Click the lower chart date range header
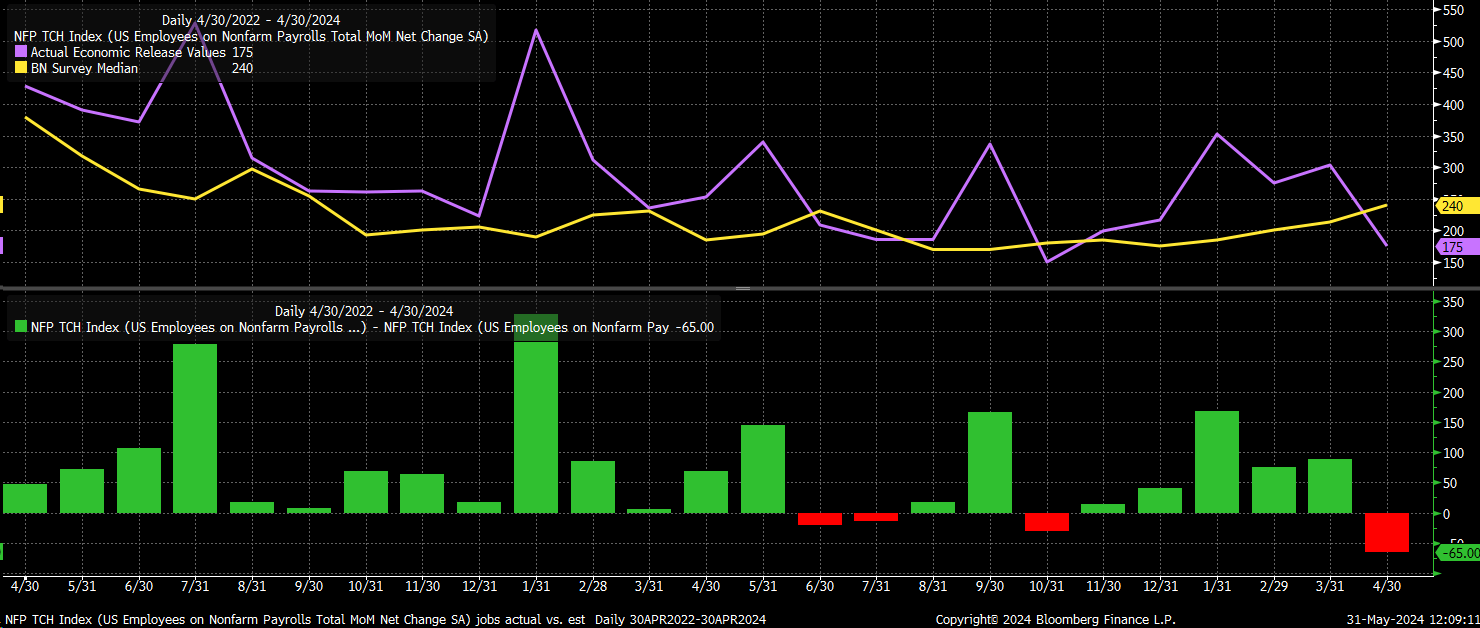This screenshot has width=1480, height=628. (364, 311)
